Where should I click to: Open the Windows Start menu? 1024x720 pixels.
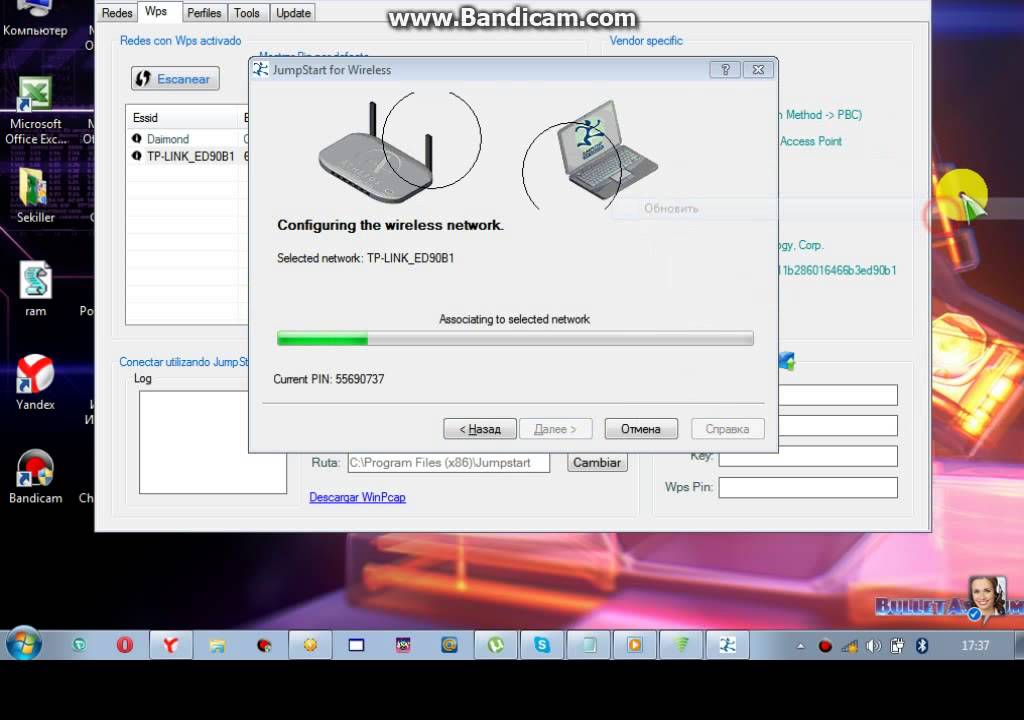[x=24, y=645]
